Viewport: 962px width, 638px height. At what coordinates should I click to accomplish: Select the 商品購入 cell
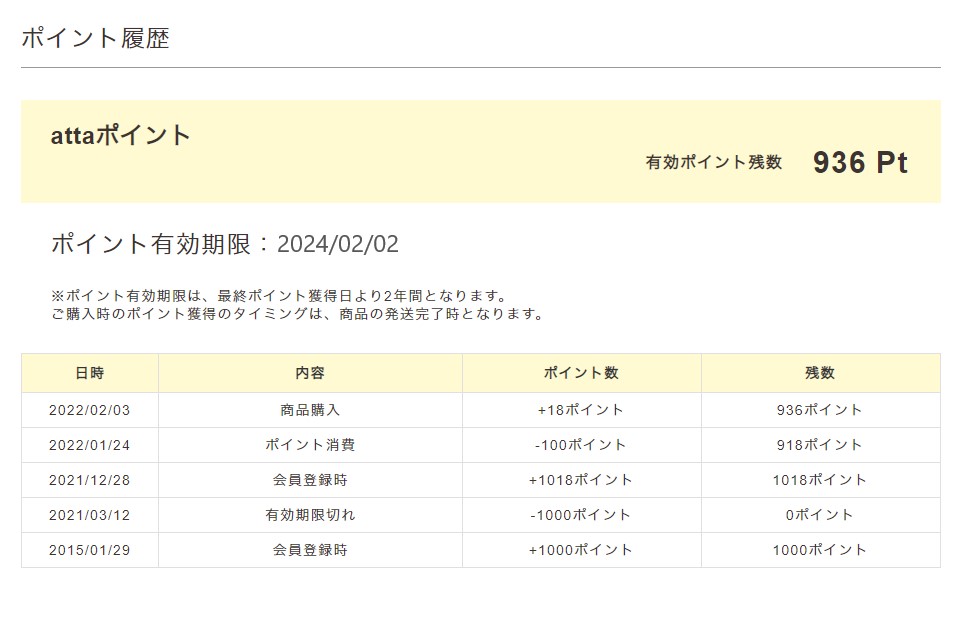point(310,410)
